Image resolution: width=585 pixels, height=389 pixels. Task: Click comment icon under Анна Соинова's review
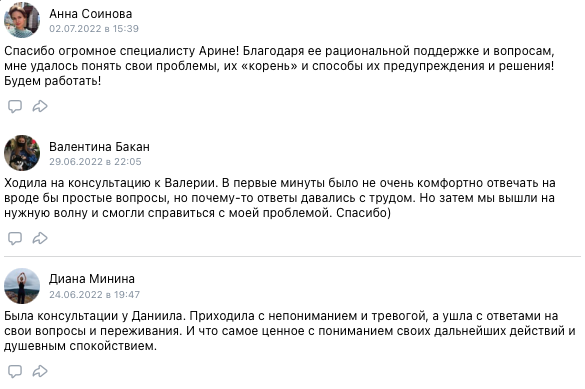coord(15,106)
